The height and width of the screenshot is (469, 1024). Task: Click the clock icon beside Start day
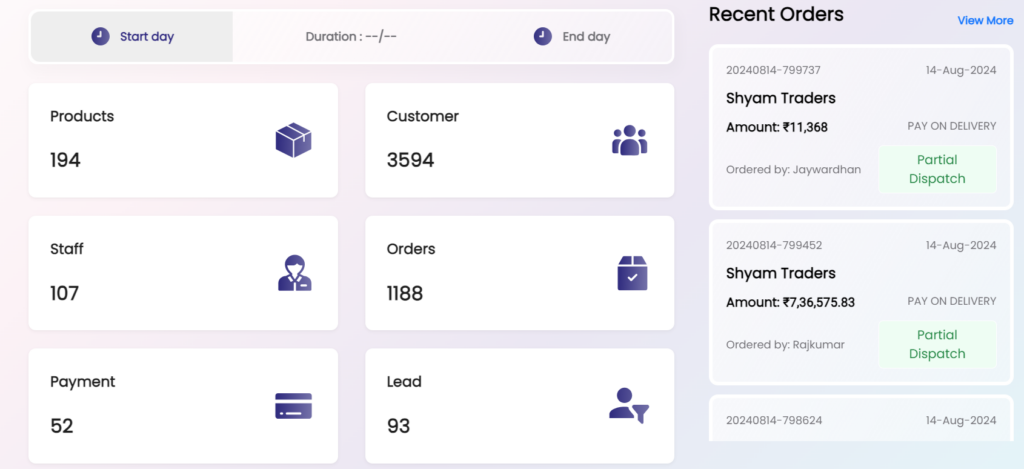101,36
